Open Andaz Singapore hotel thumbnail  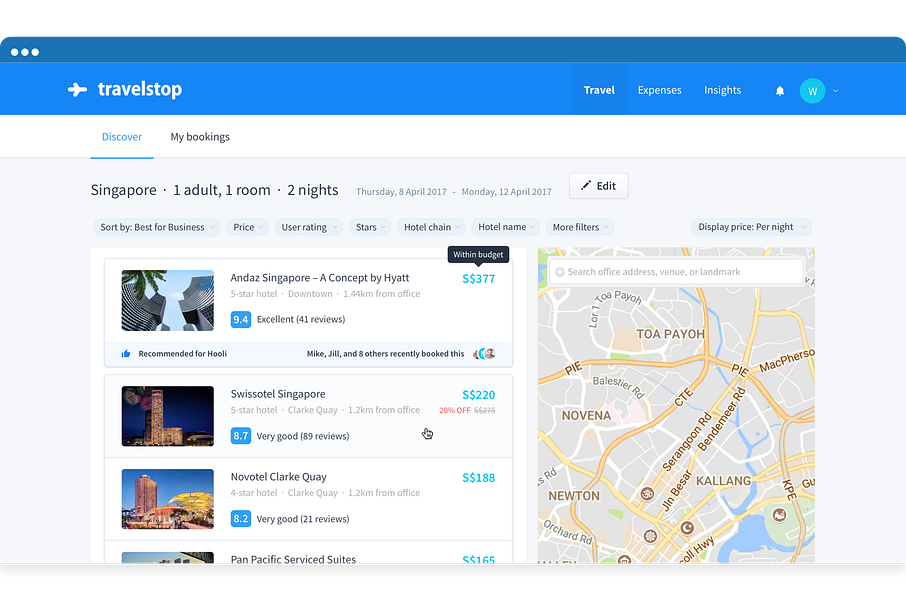pos(168,301)
